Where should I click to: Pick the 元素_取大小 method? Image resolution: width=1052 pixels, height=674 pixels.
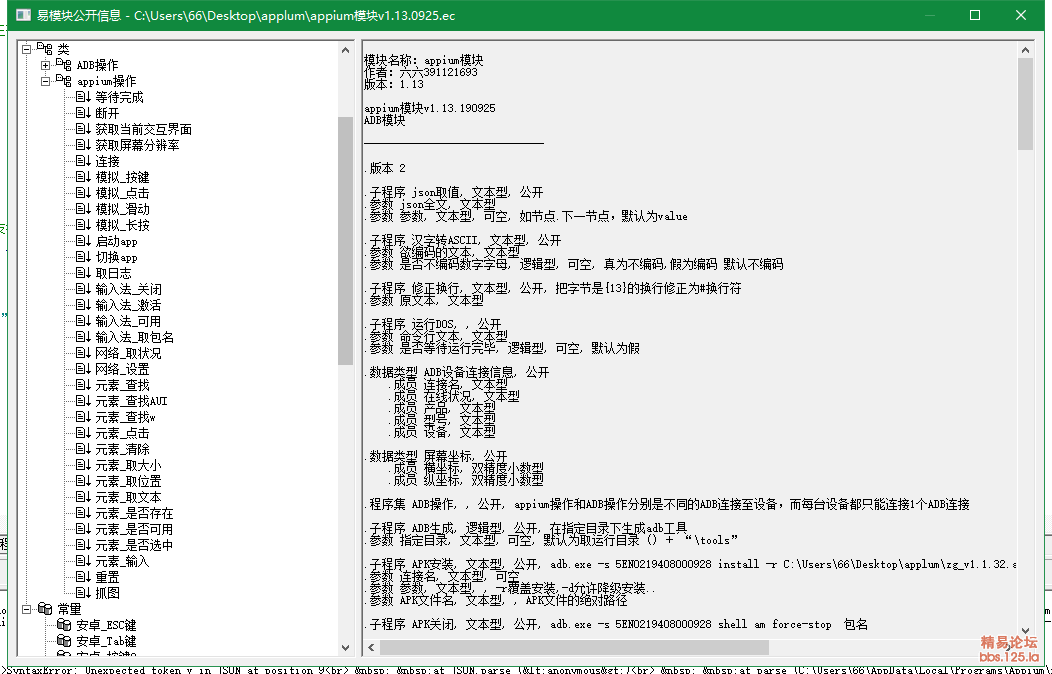(128, 465)
